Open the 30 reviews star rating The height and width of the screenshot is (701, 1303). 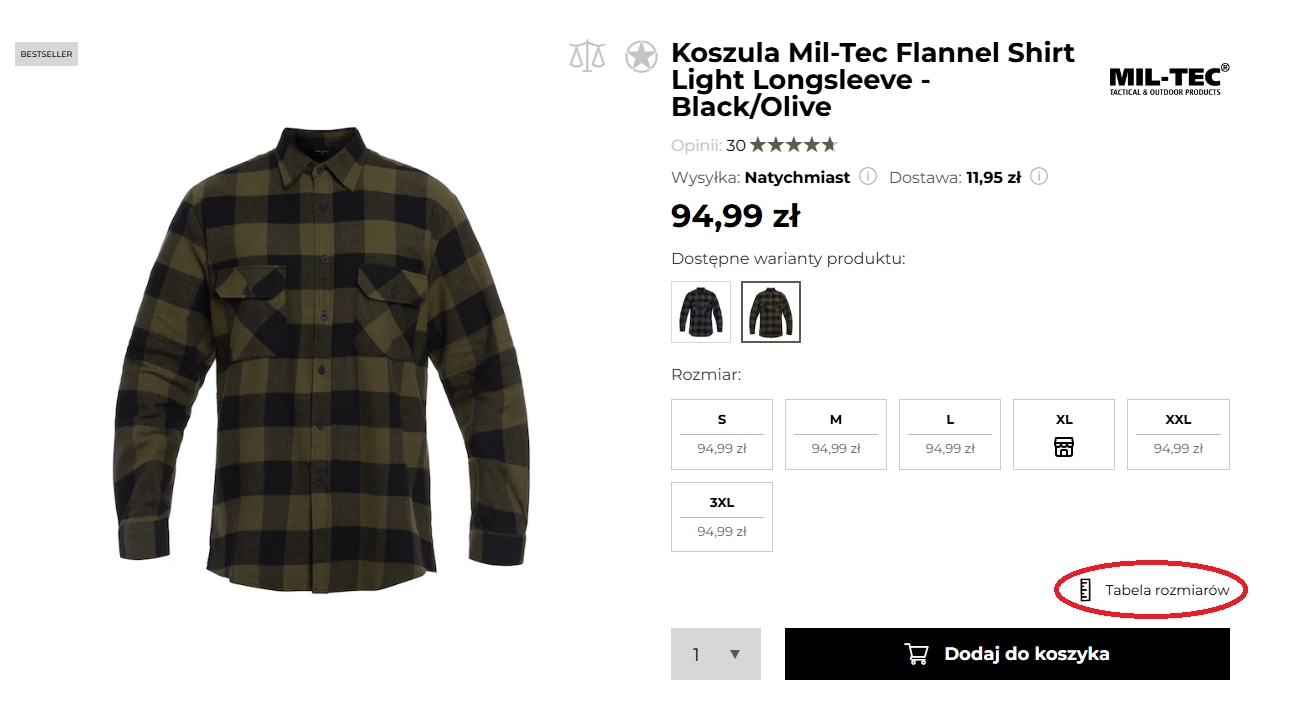click(x=793, y=145)
